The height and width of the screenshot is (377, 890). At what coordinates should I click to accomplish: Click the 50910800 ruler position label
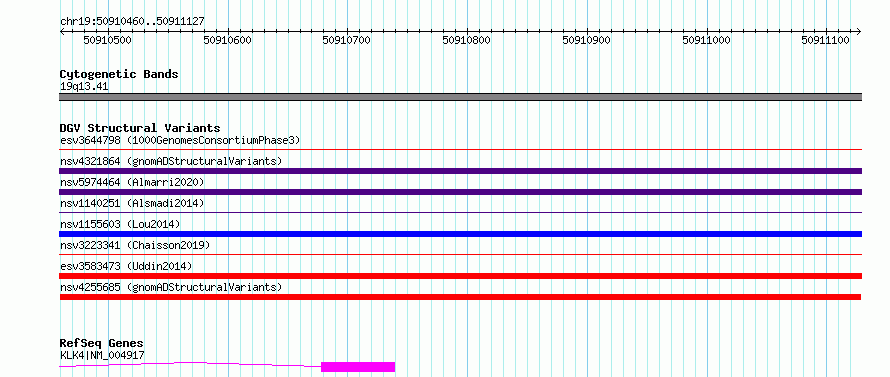pyautogui.click(x=467, y=40)
